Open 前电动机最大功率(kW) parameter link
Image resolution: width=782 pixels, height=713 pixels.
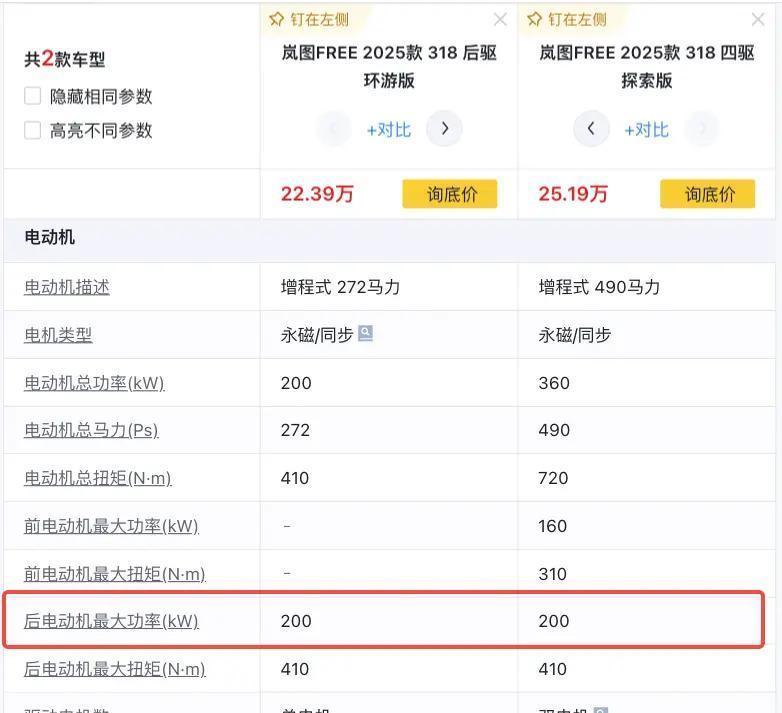[x=111, y=526]
